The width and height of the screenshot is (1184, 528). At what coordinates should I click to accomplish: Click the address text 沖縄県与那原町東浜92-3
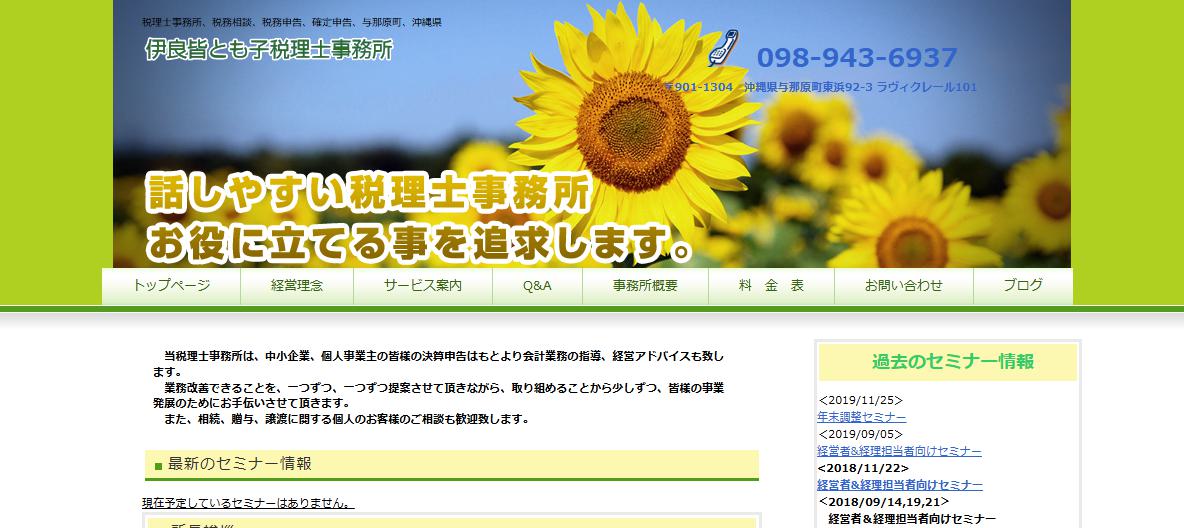click(809, 88)
